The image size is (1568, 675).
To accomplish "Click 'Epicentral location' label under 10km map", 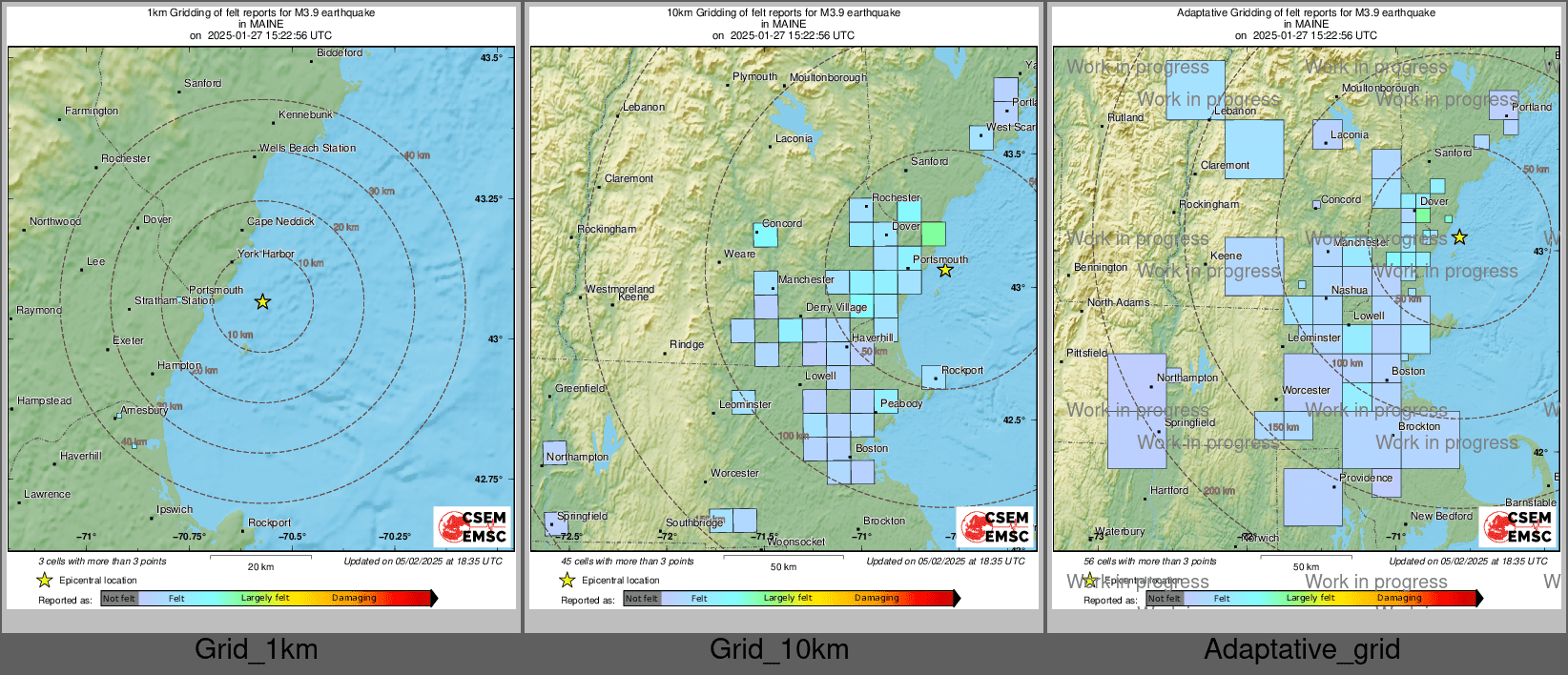I will tap(620, 581).
